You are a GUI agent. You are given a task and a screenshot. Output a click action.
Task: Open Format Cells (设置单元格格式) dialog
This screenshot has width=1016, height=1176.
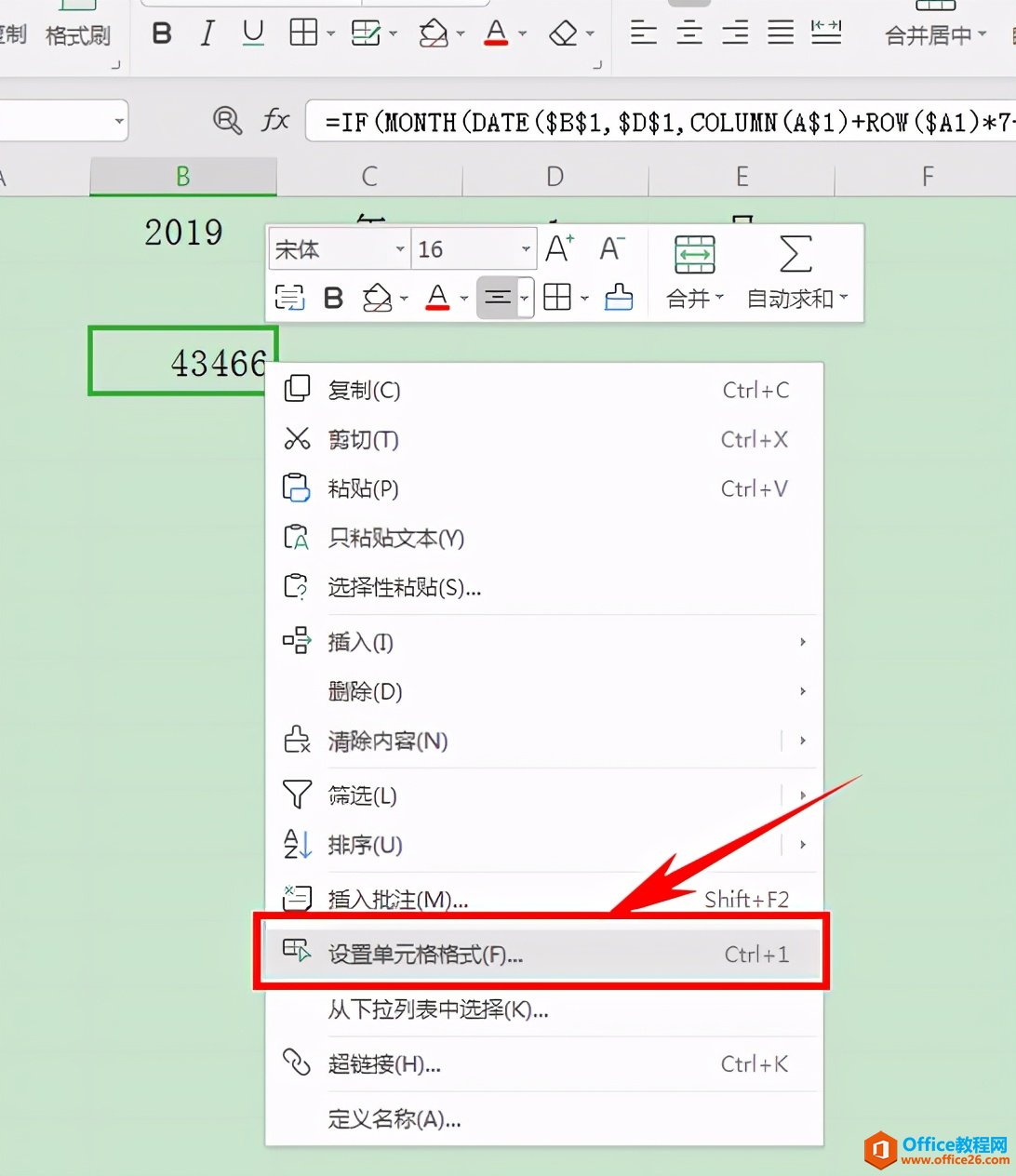click(544, 954)
